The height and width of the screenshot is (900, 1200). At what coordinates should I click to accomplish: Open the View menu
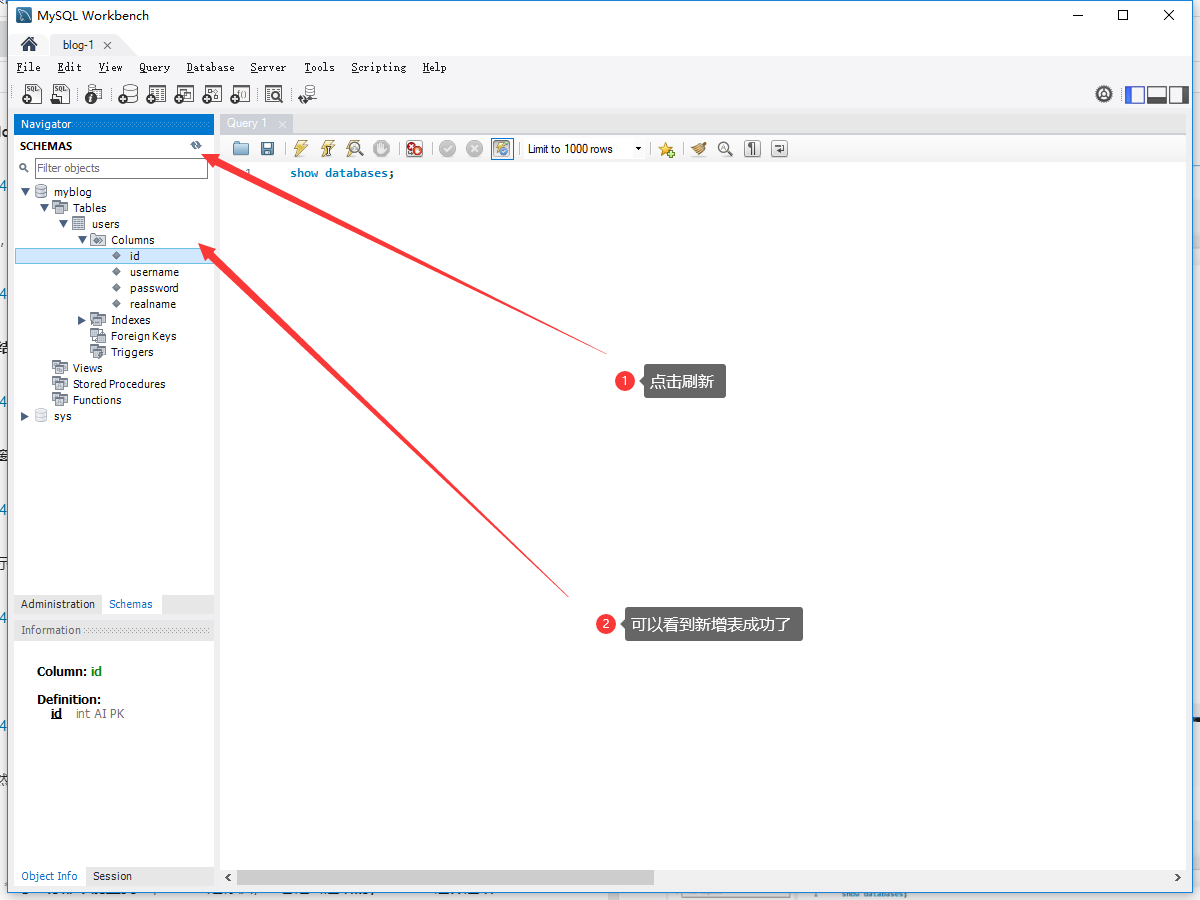(111, 67)
